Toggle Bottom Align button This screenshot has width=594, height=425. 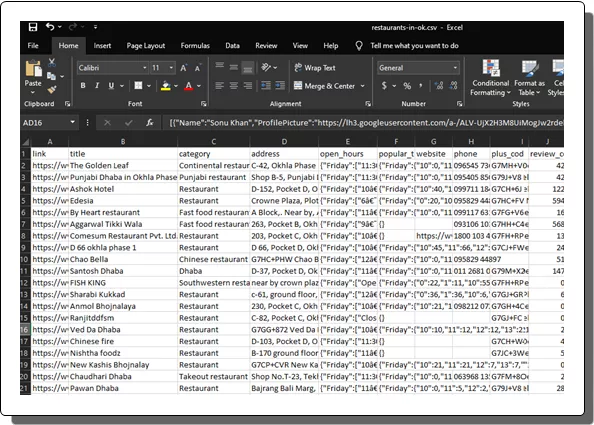pyautogui.click(x=248, y=68)
